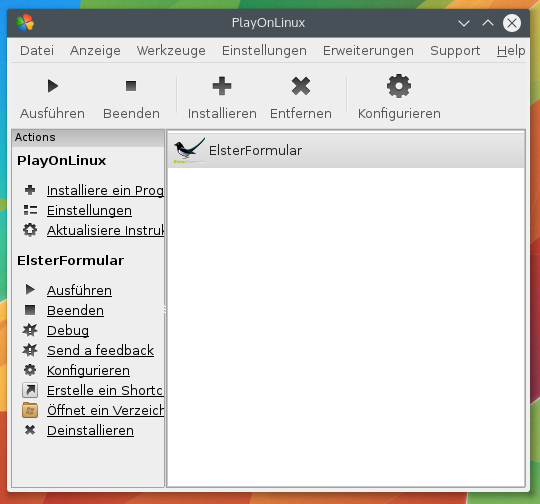Click play triangle icon beside sidebar Ausführen
The width and height of the screenshot is (540, 504).
(30, 290)
